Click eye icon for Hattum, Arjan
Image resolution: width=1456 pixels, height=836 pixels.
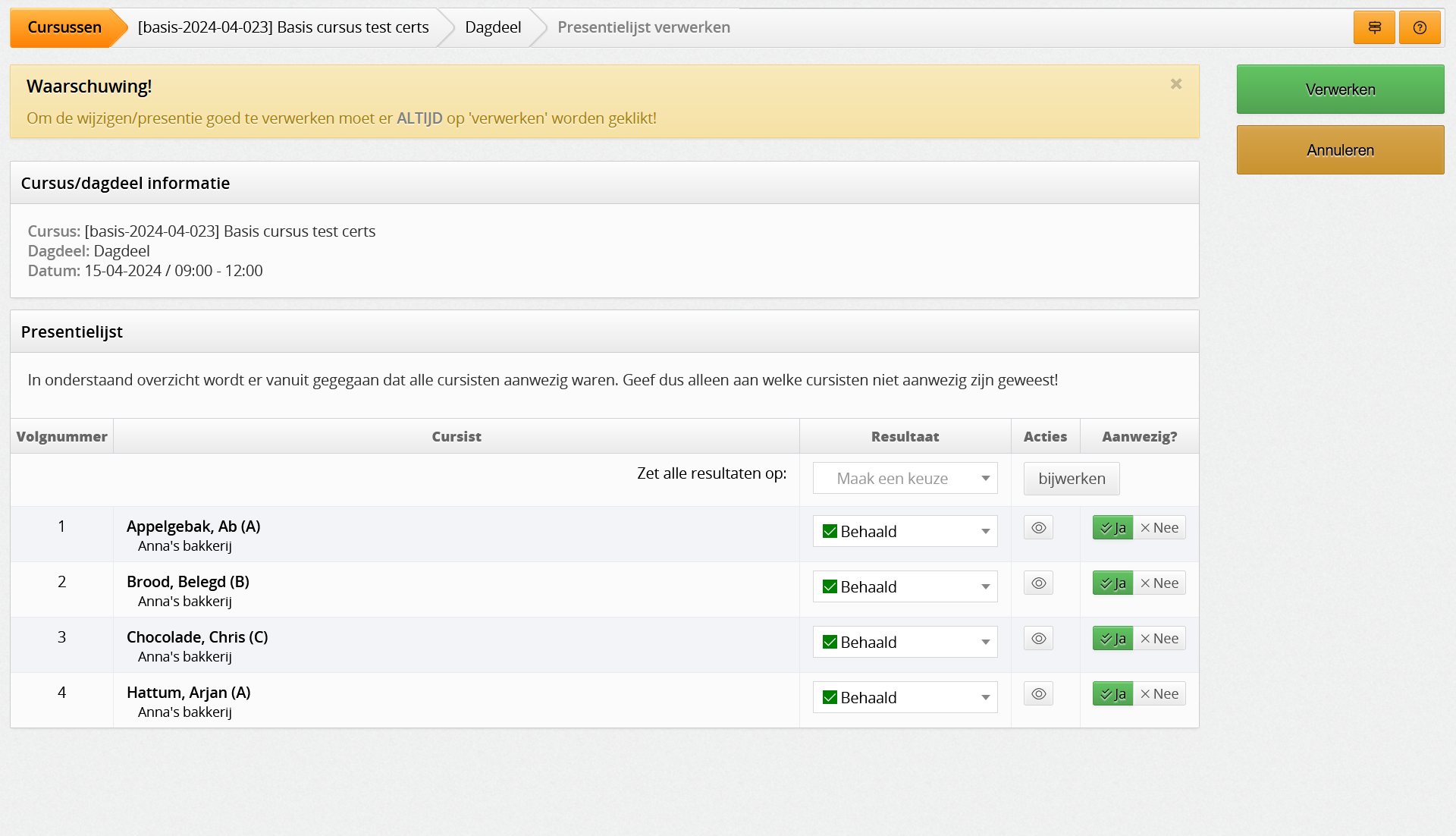tap(1038, 694)
